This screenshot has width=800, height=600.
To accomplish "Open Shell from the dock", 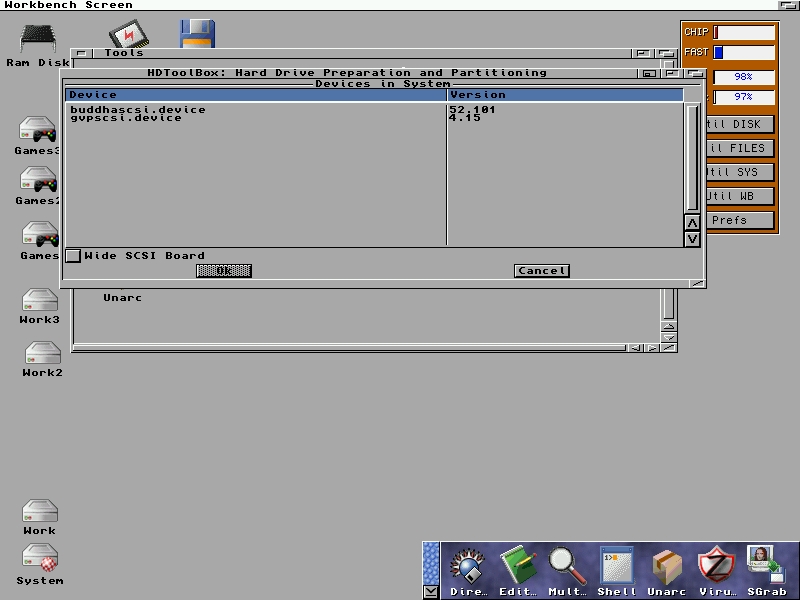I will point(617,571).
